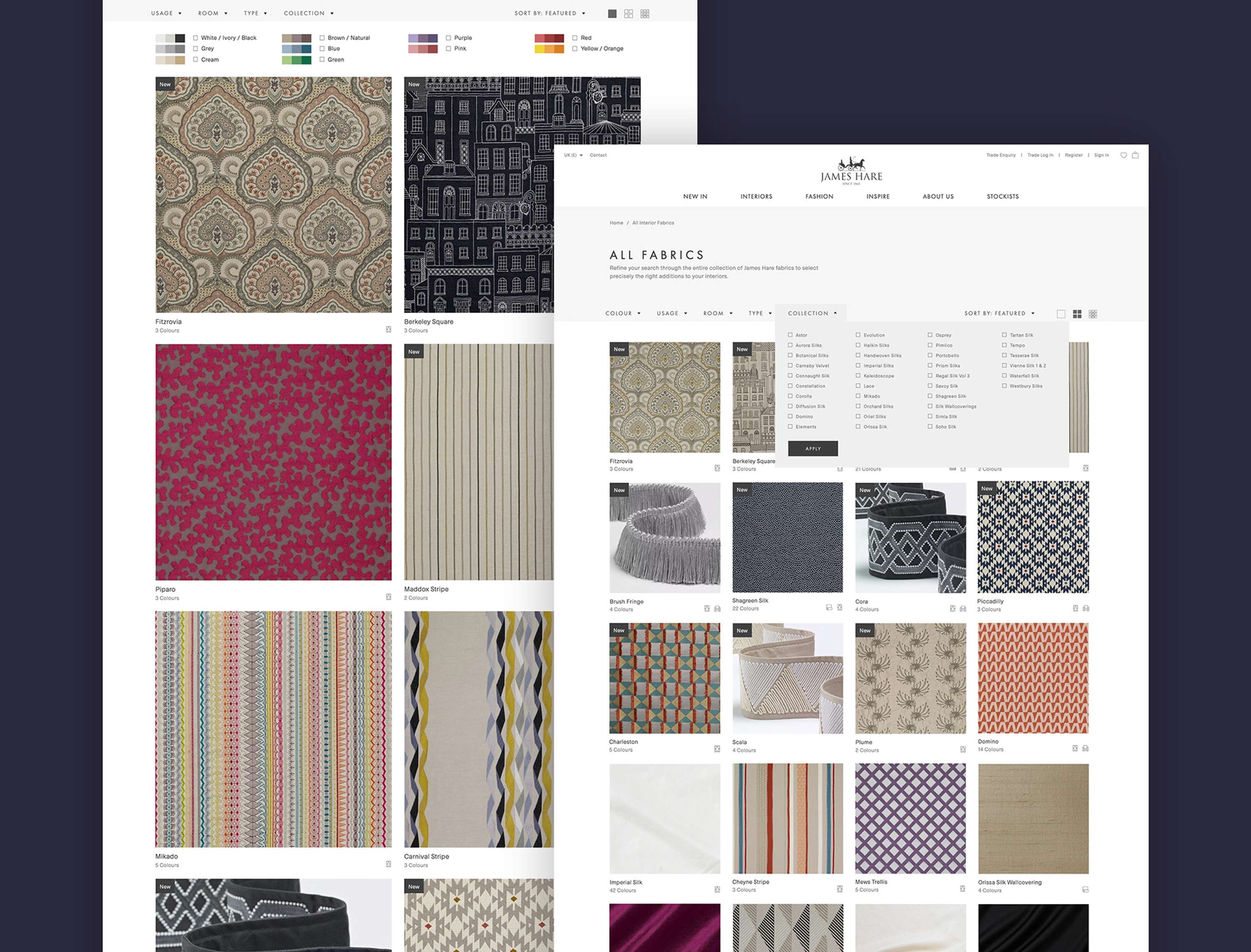Switch to single large view in the back window
This screenshot has height=952, width=1251.
tap(612, 14)
